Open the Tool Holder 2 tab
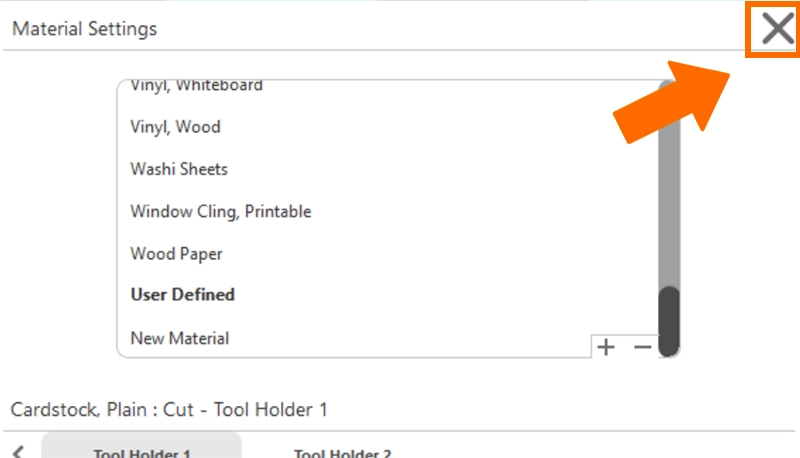The height and width of the screenshot is (458, 800). [x=342, y=452]
